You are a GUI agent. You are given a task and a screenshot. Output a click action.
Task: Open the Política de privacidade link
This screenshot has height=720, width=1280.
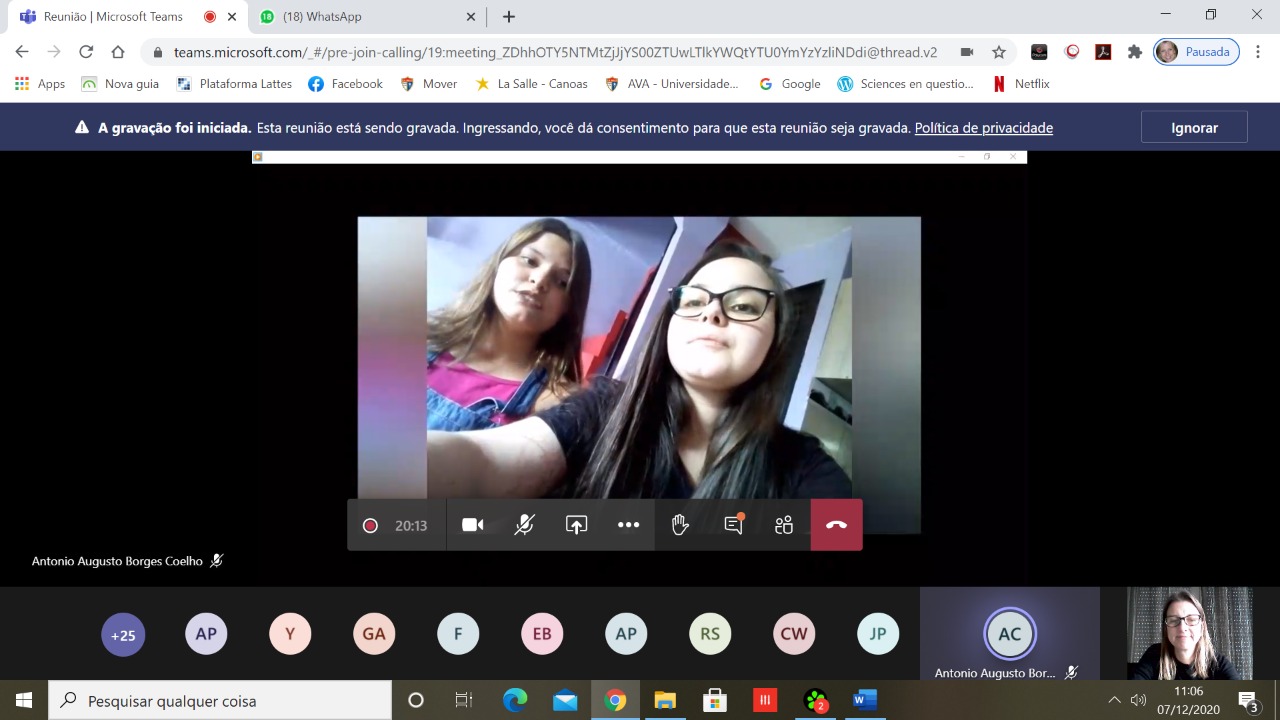(983, 128)
